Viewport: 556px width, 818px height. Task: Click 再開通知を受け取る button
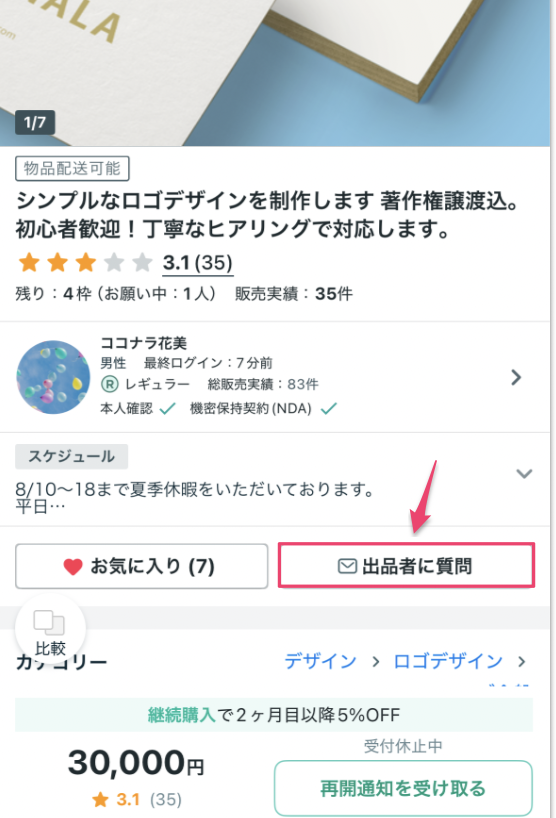[403, 788]
